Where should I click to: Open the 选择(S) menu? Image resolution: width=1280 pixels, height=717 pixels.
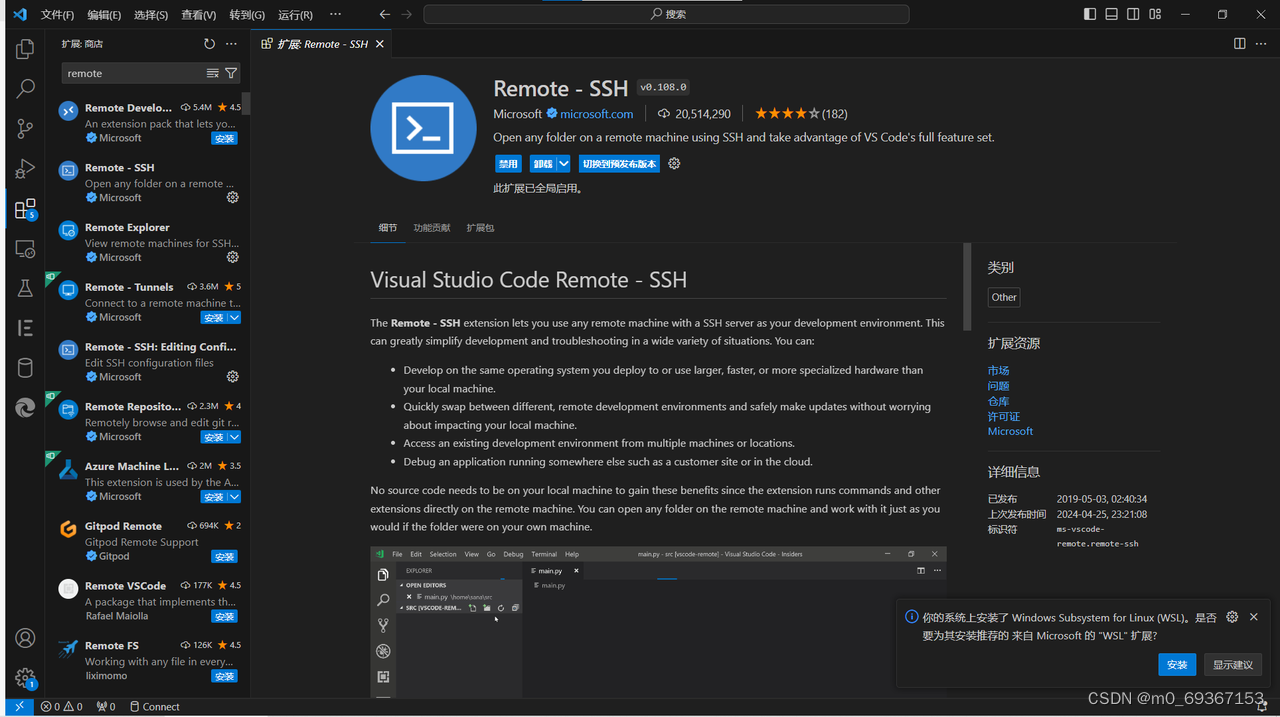151,15
